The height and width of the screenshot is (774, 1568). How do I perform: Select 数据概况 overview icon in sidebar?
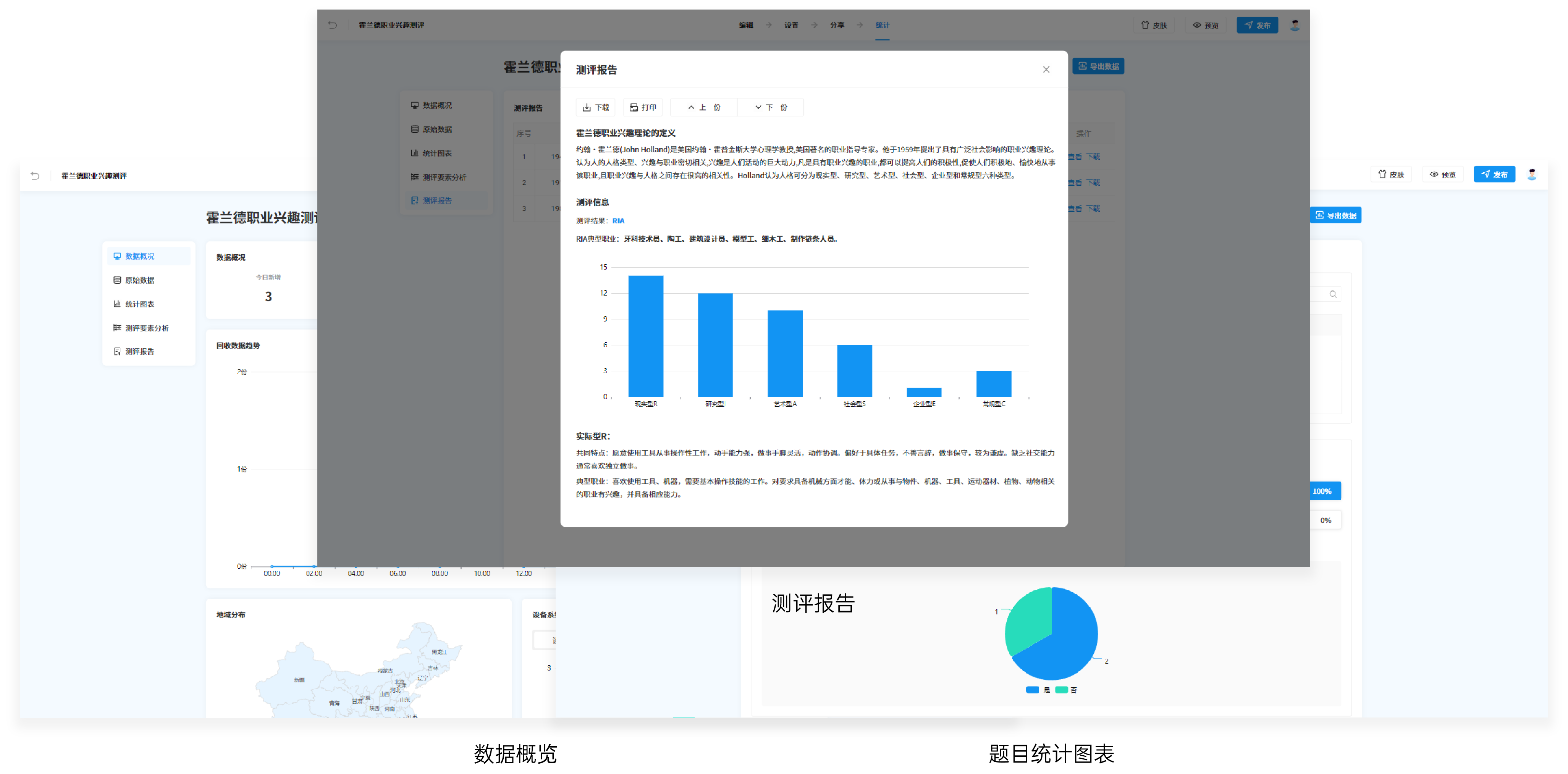pyautogui.click(x=118, y=255)
